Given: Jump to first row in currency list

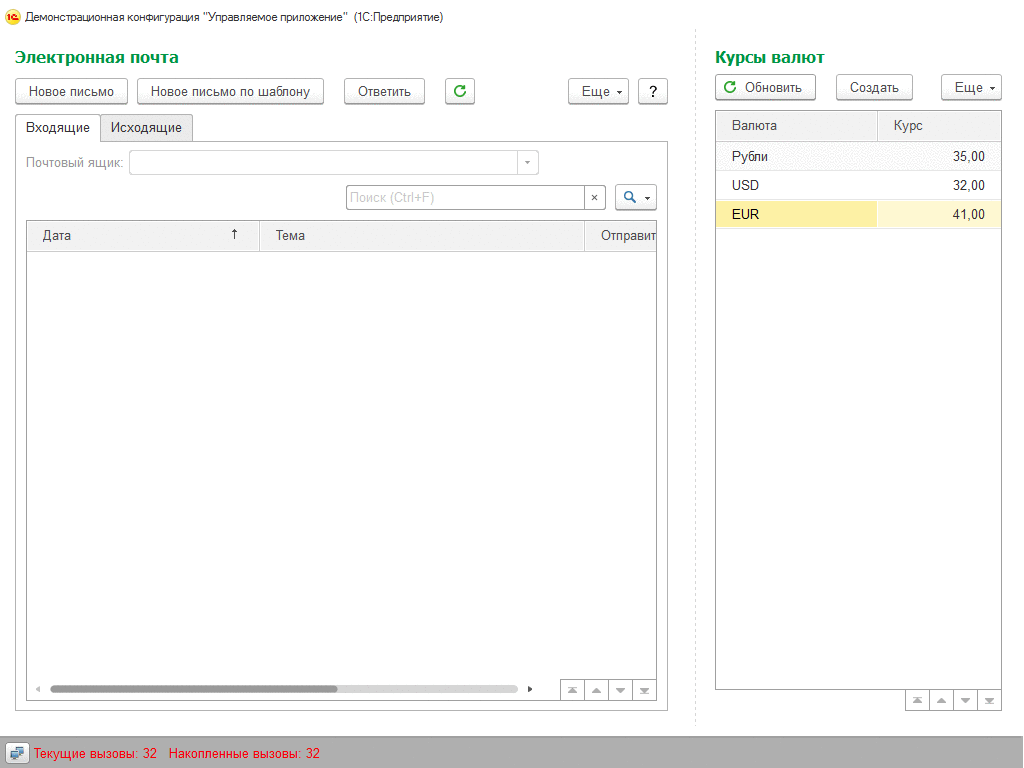Looking at the screenshot, I should click(x=917, y=700).
